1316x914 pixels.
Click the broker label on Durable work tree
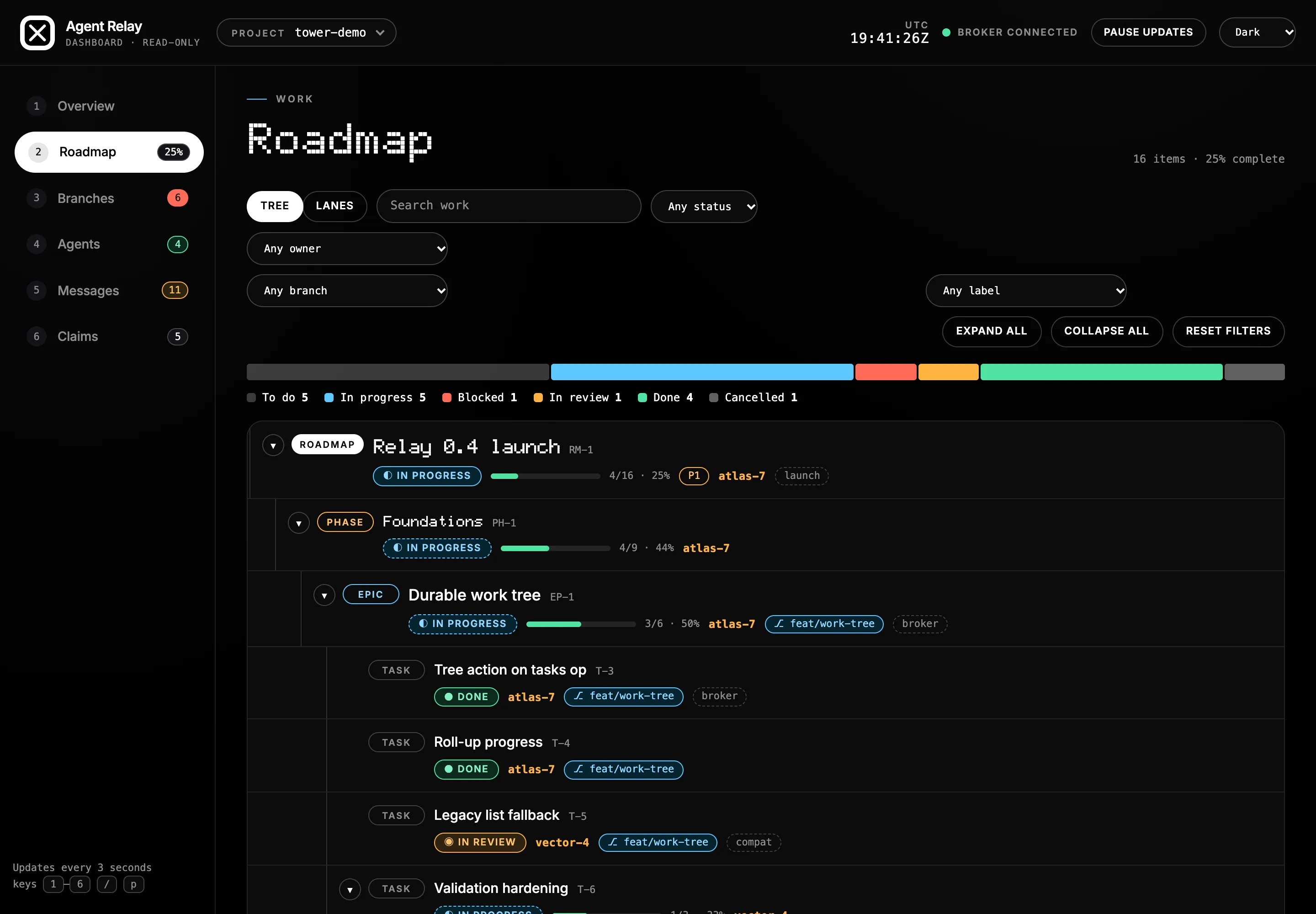[x=920, y=624]
